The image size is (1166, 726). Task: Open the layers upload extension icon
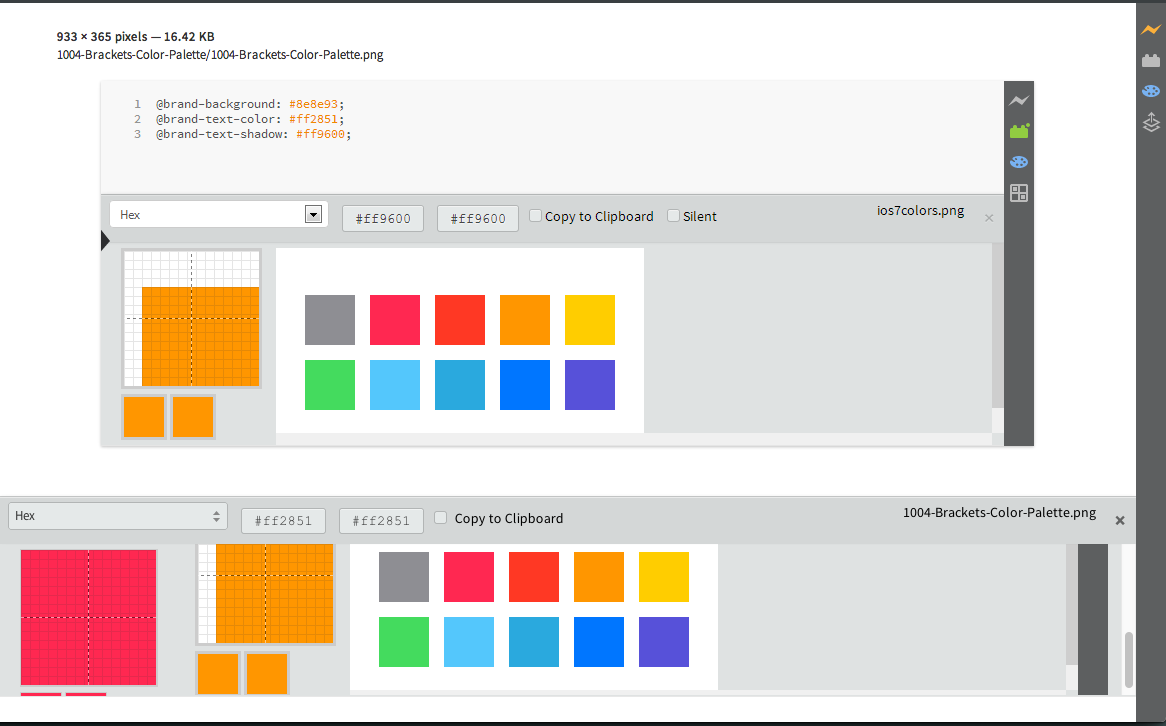[1150, 122]
